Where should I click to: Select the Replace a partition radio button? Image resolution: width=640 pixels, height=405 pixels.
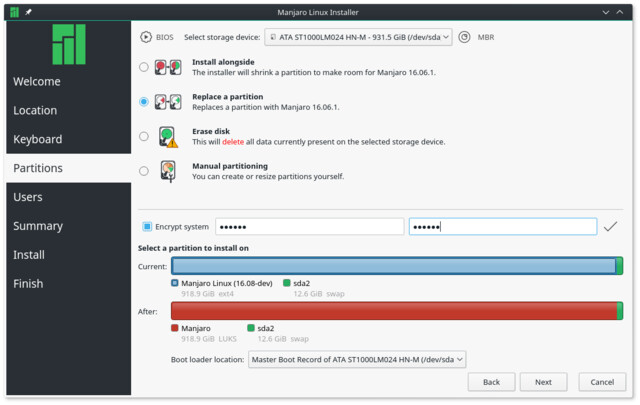(x=144, y=102)
